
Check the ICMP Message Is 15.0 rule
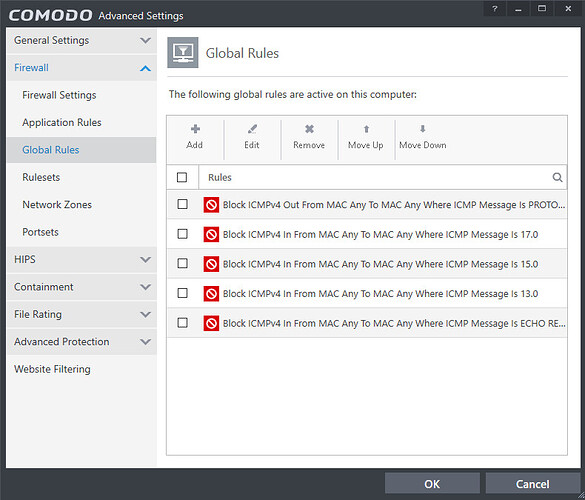(182, 263)
